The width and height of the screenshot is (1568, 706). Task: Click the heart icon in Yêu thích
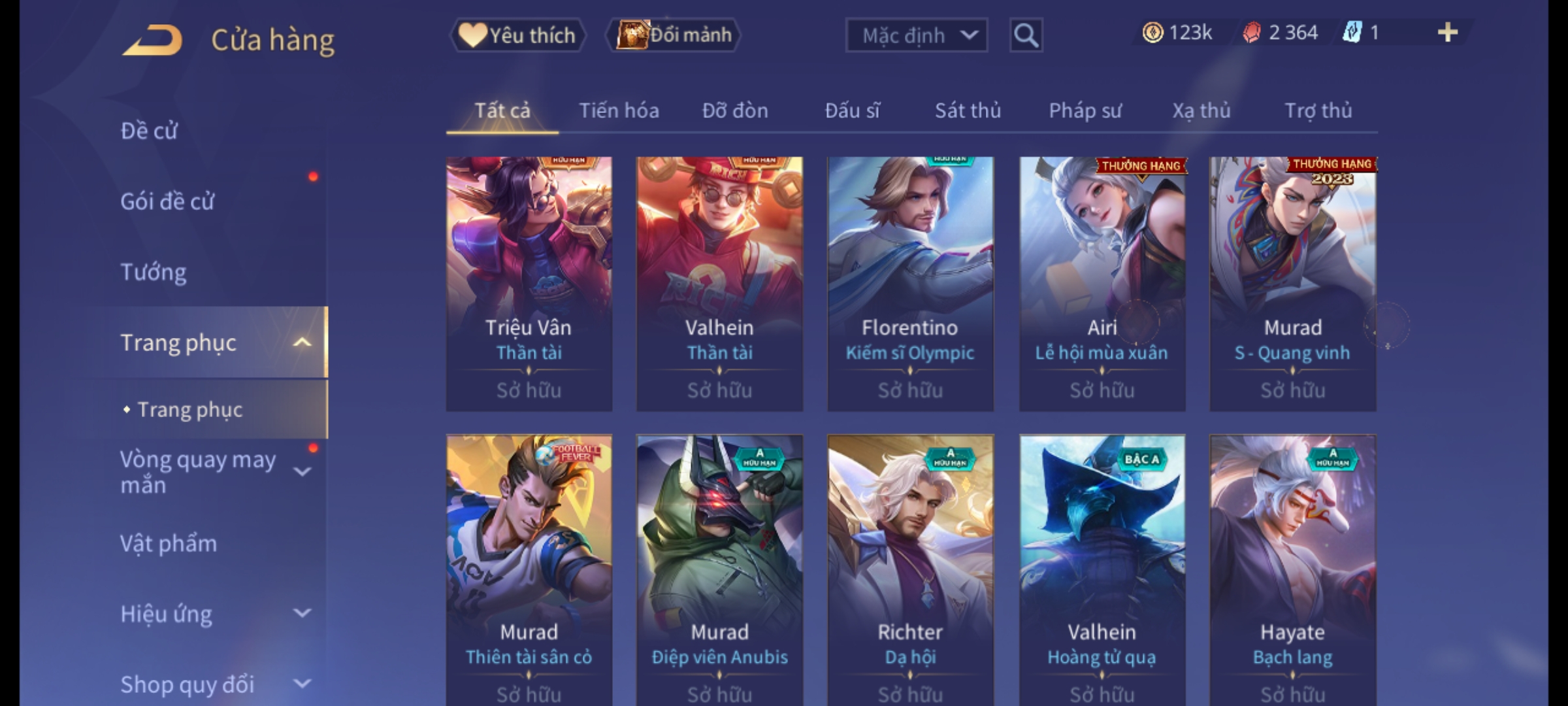pos(472,35)
